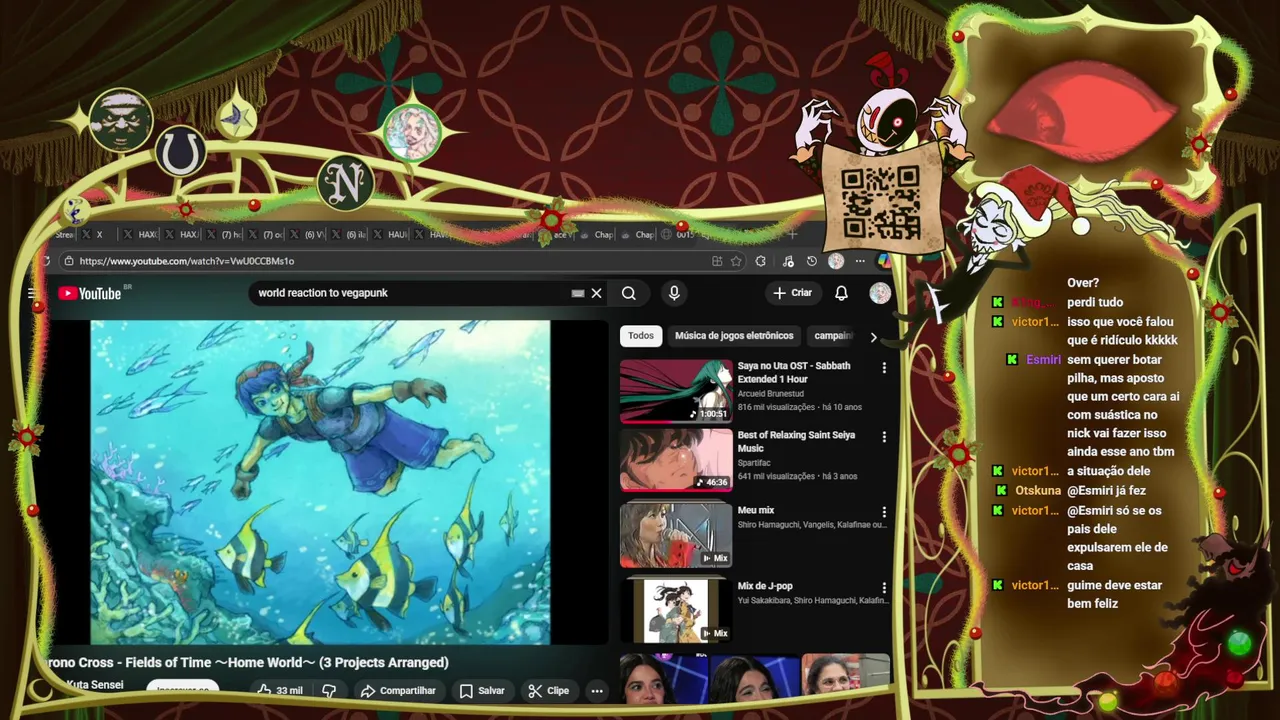The width and height of the screenshot is (1280, 720).
Task: Create a clip with Clipe button
Action: pos(549,691)
